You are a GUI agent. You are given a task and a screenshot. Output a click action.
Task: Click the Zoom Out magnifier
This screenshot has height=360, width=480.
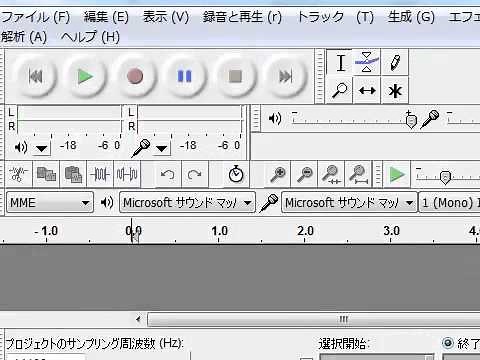coord(305,174)
